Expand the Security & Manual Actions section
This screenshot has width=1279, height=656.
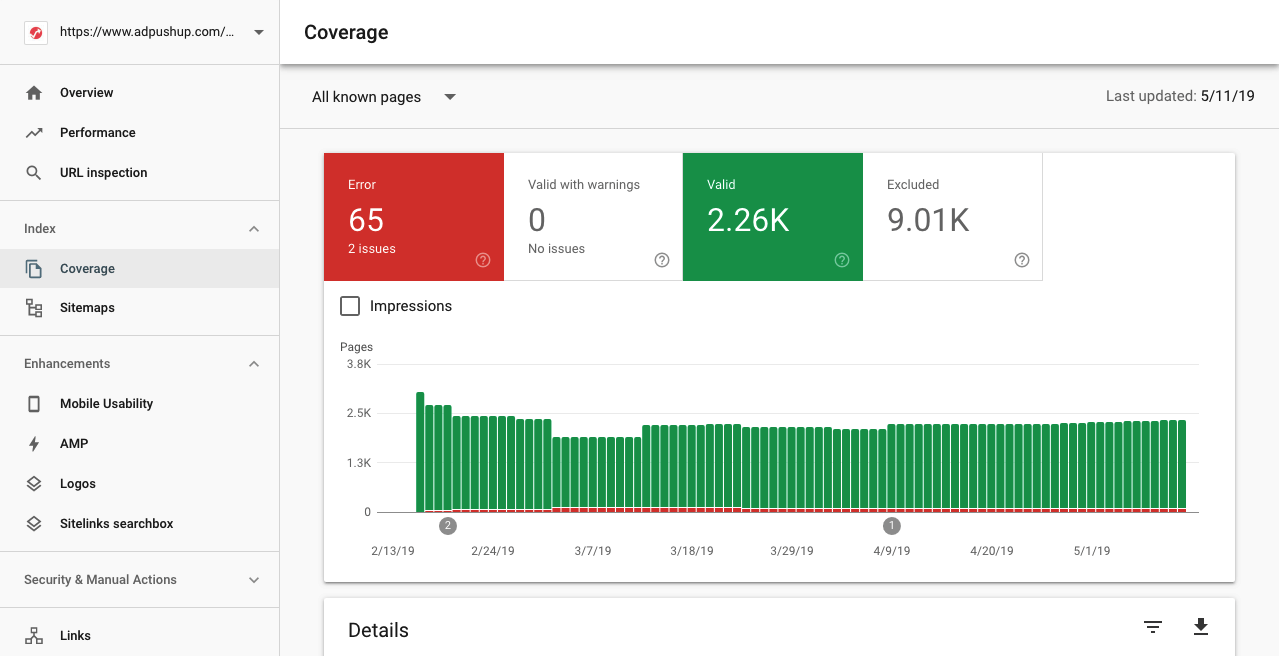254,580
